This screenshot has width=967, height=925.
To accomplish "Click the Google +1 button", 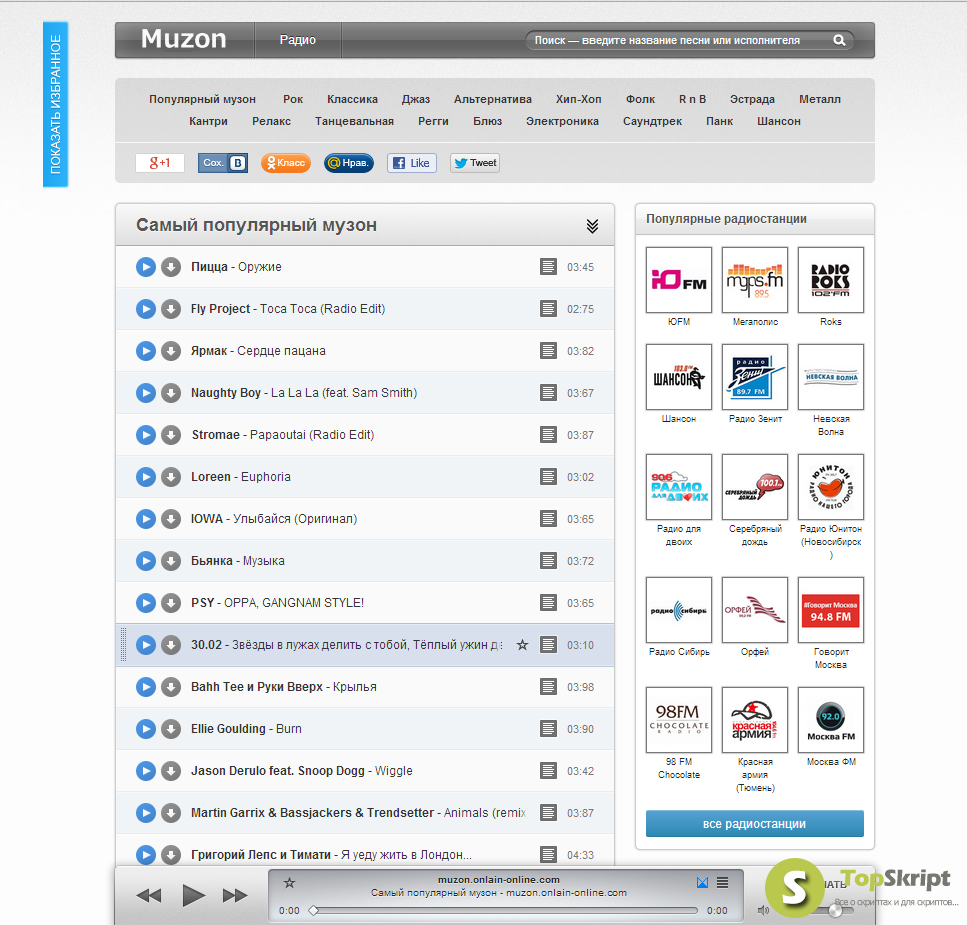I will (160, 163).
